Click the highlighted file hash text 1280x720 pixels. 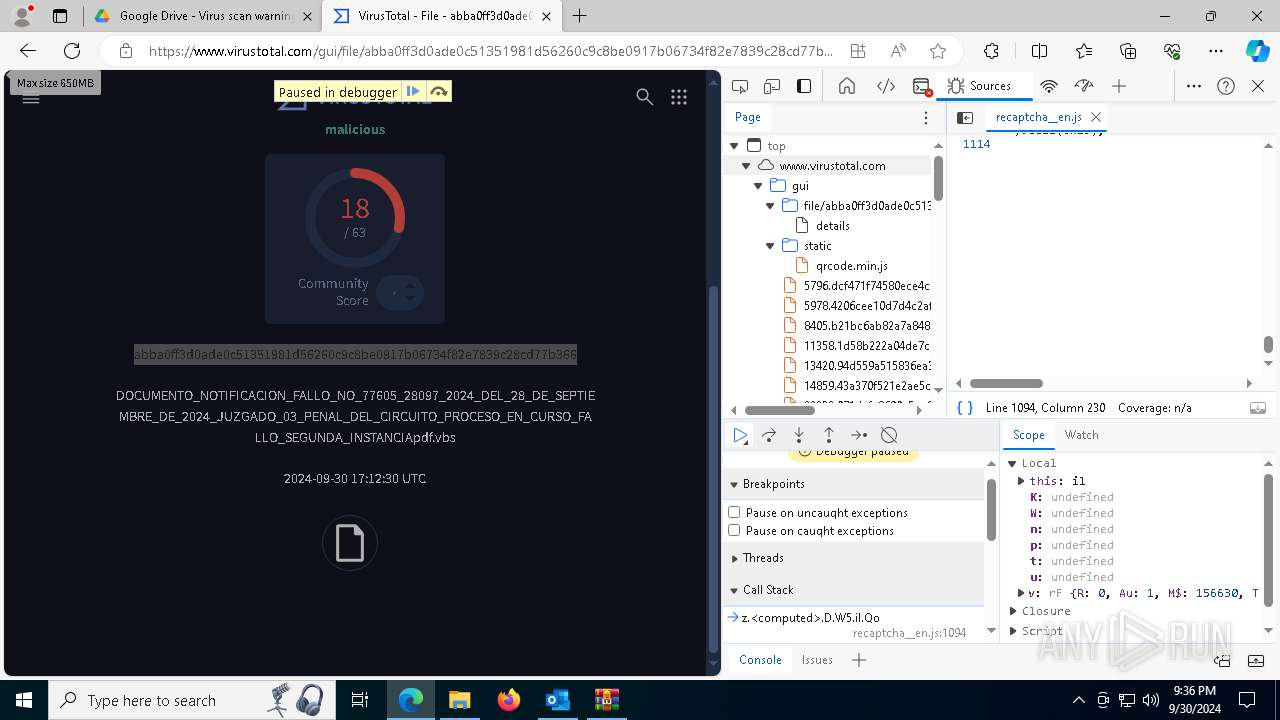point(355,354)
